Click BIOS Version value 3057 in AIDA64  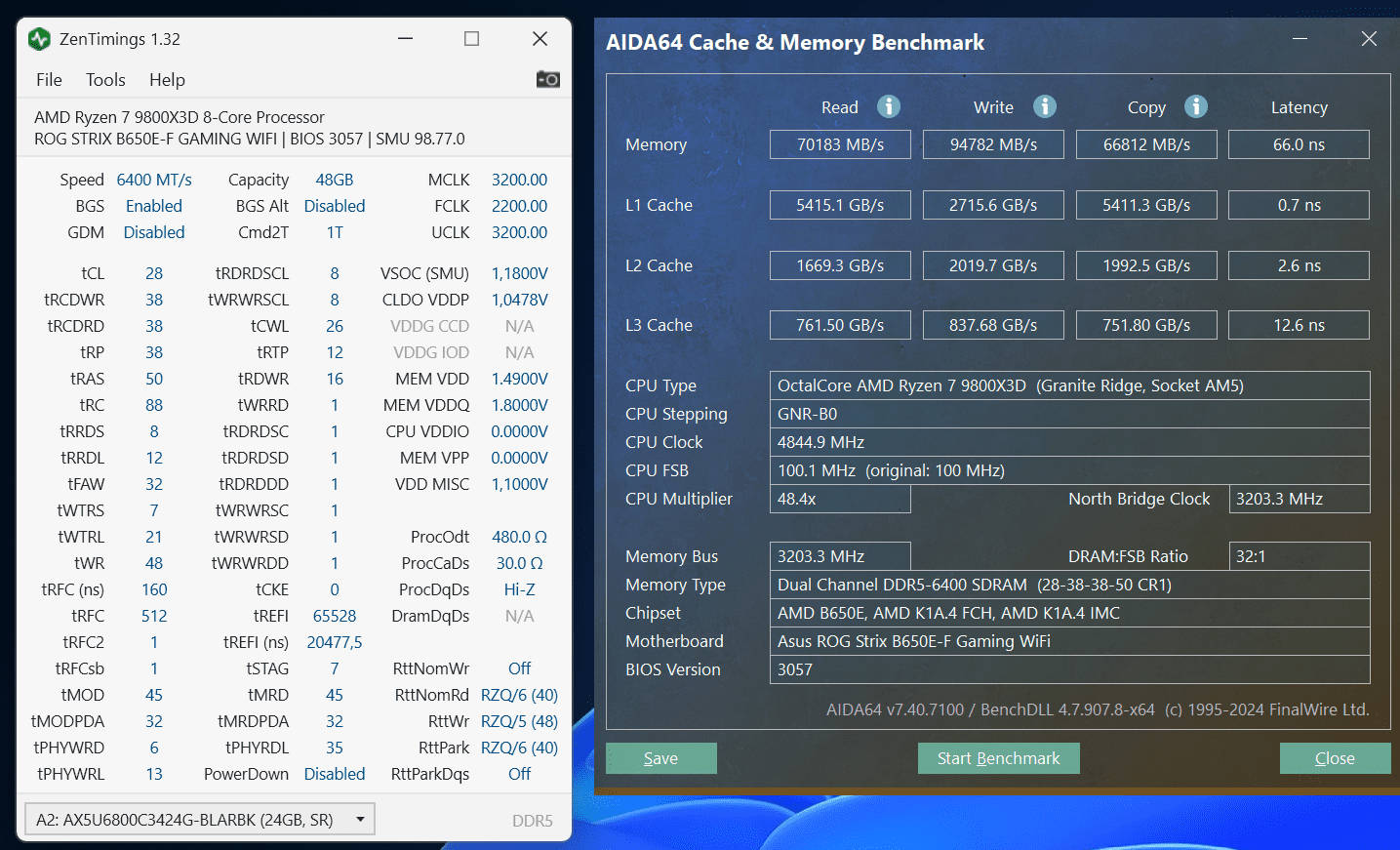click(x=1069, y=669)
